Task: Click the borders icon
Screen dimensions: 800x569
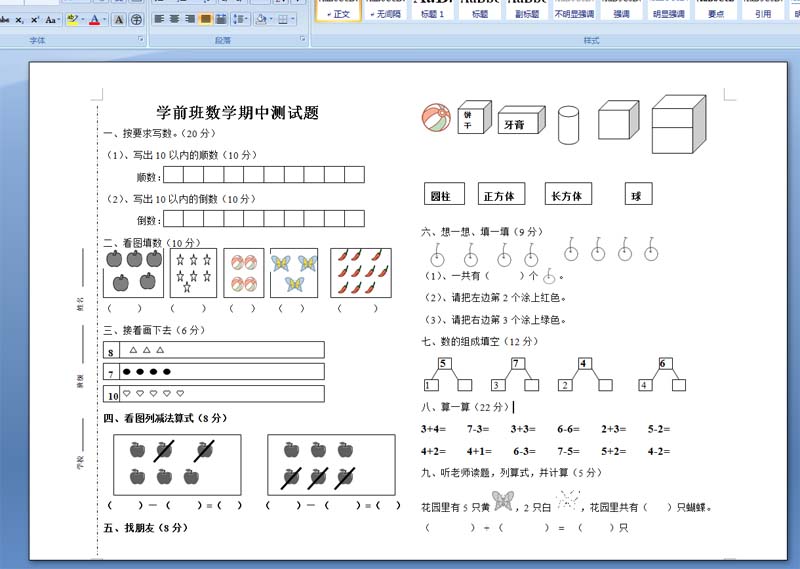Action: point(283,19)
